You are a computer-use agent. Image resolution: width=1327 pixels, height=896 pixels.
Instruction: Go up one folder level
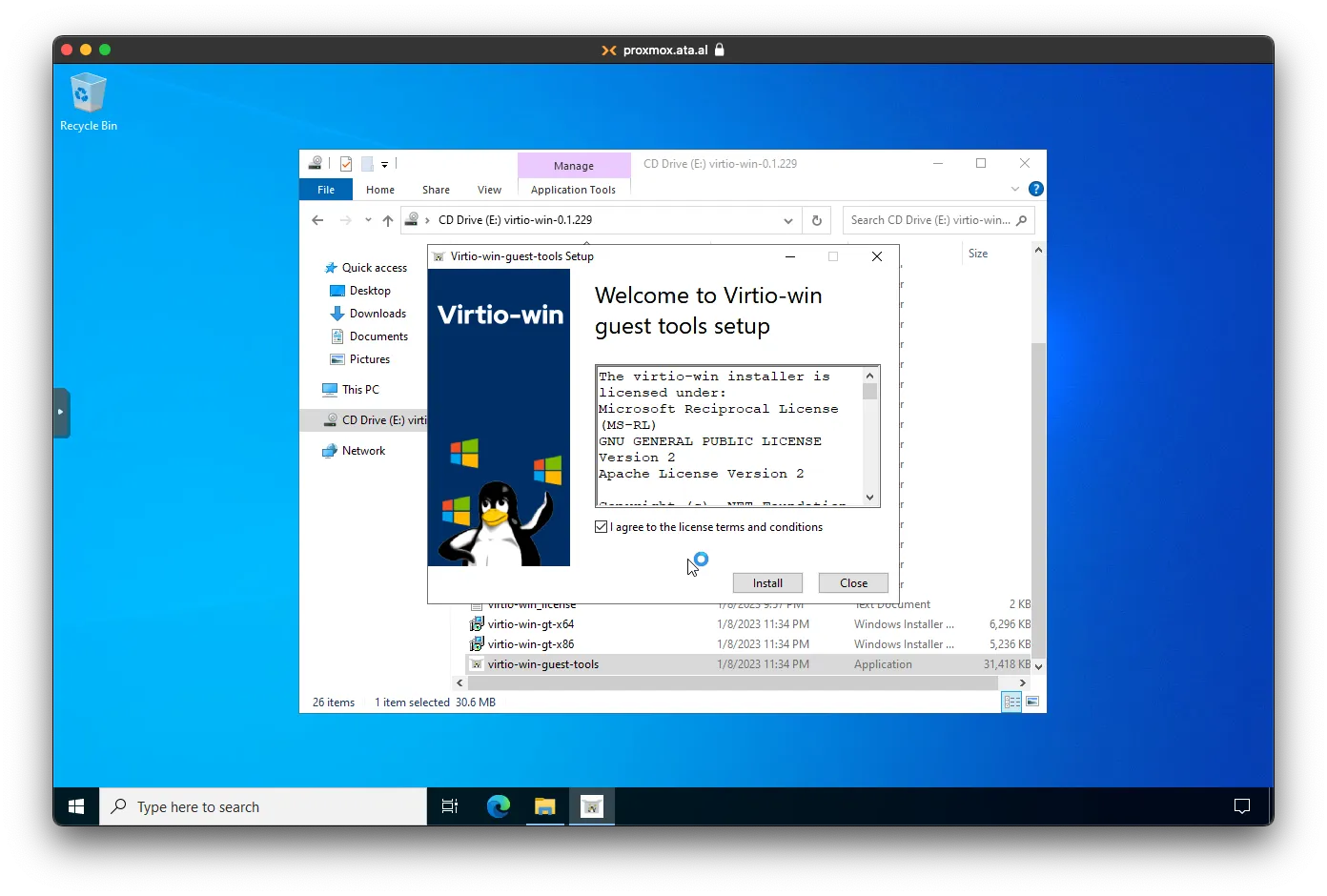[x=388, y=220]
